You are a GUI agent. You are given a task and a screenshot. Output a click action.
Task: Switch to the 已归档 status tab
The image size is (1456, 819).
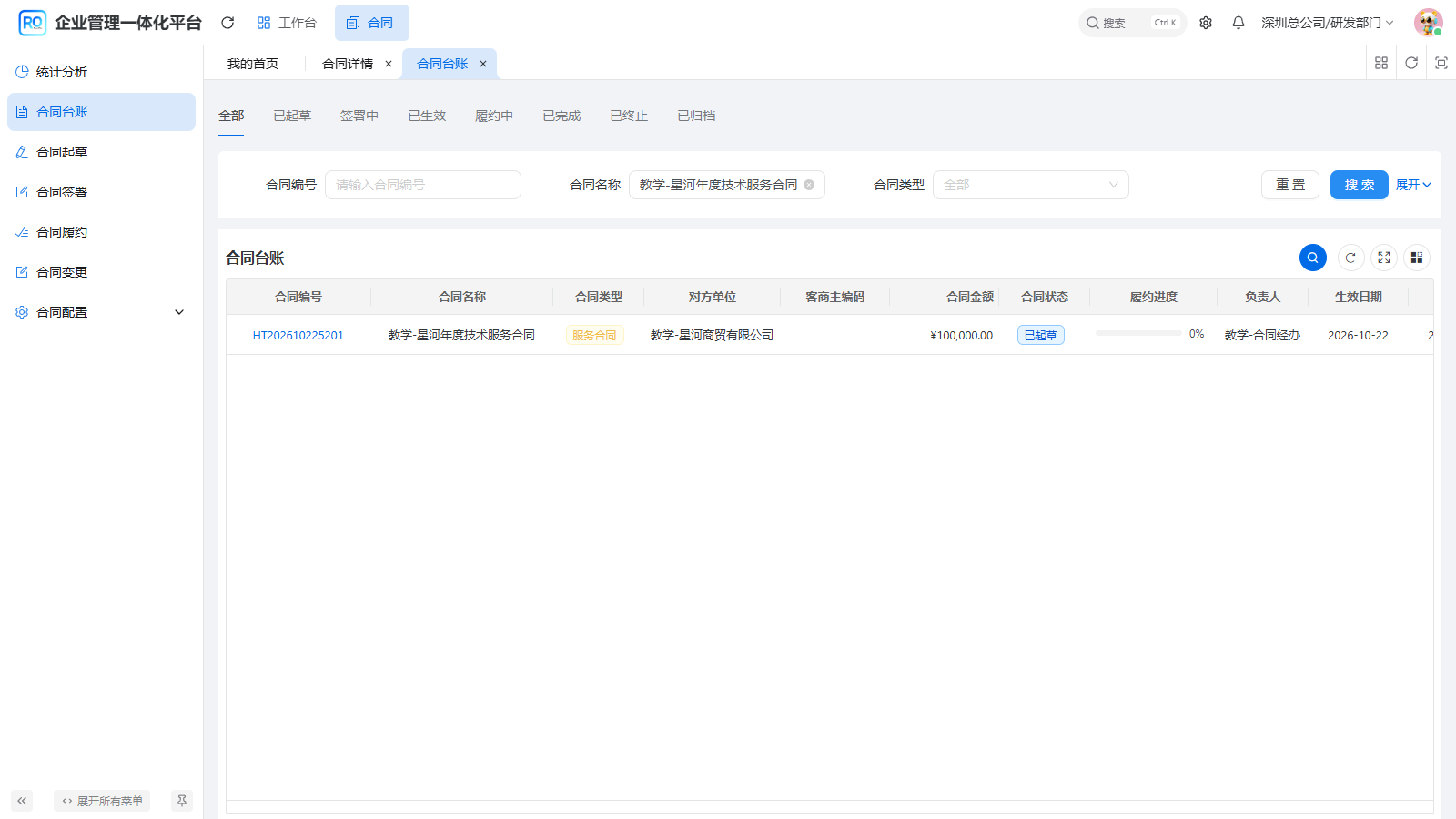(x=696, y=116)
